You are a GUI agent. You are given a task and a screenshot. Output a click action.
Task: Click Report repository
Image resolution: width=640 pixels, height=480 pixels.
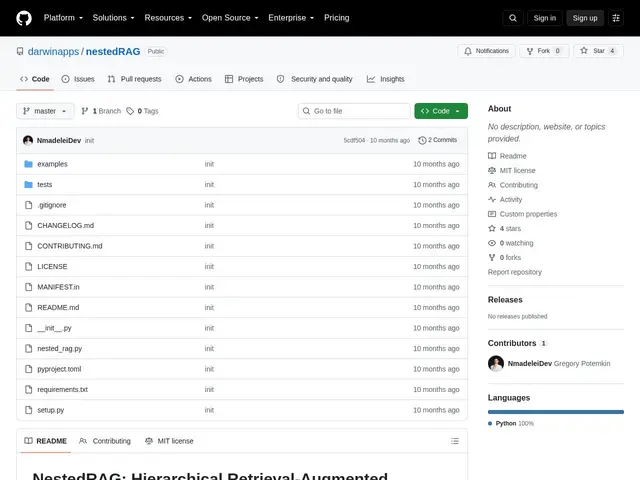click(515, 272)
